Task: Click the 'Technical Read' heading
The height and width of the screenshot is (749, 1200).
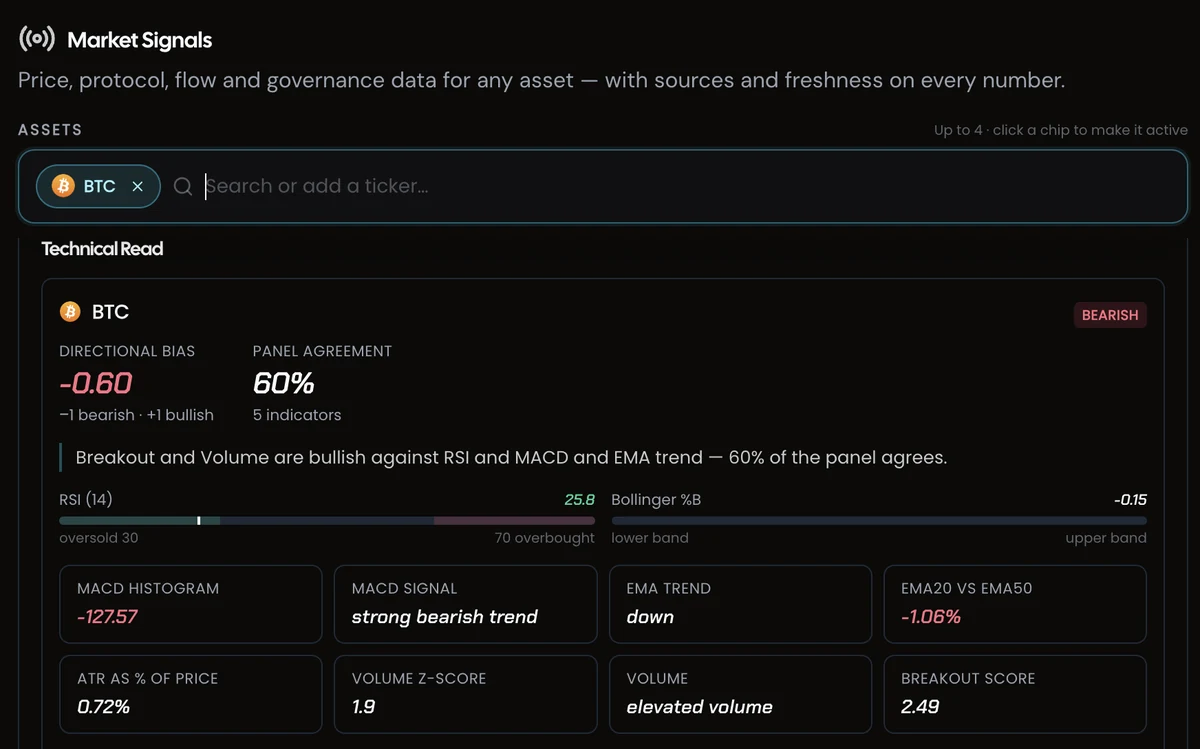Action: point(102,249)
